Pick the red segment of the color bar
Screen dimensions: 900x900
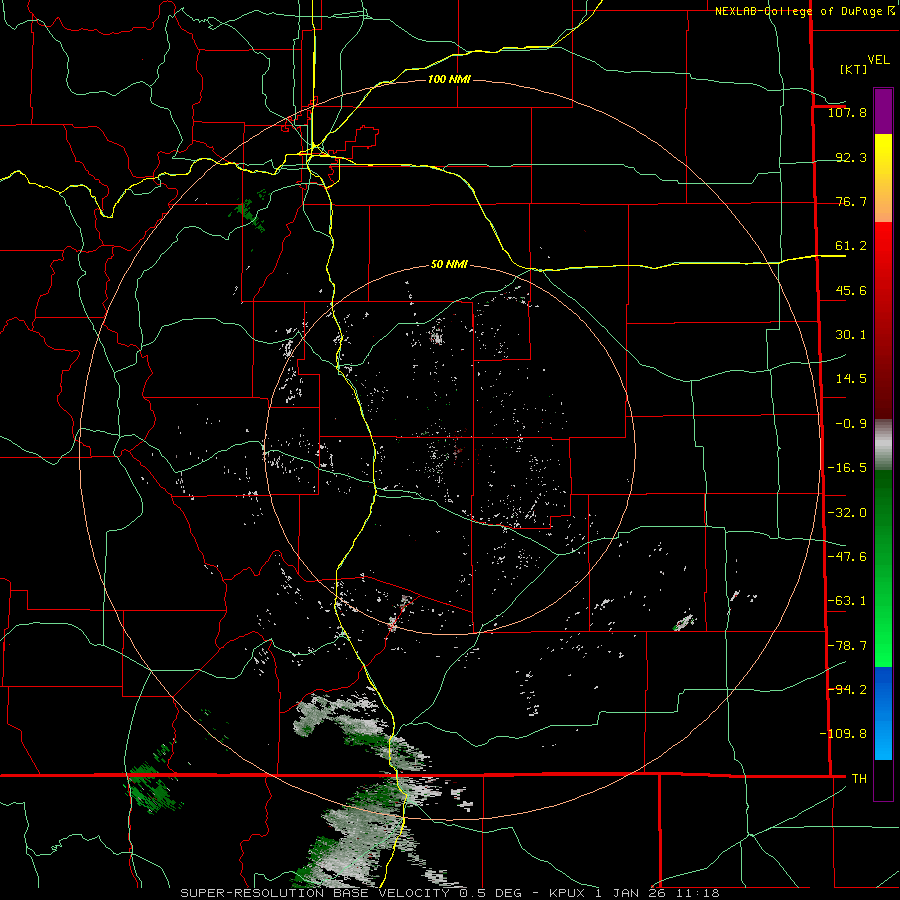point(883,321)
